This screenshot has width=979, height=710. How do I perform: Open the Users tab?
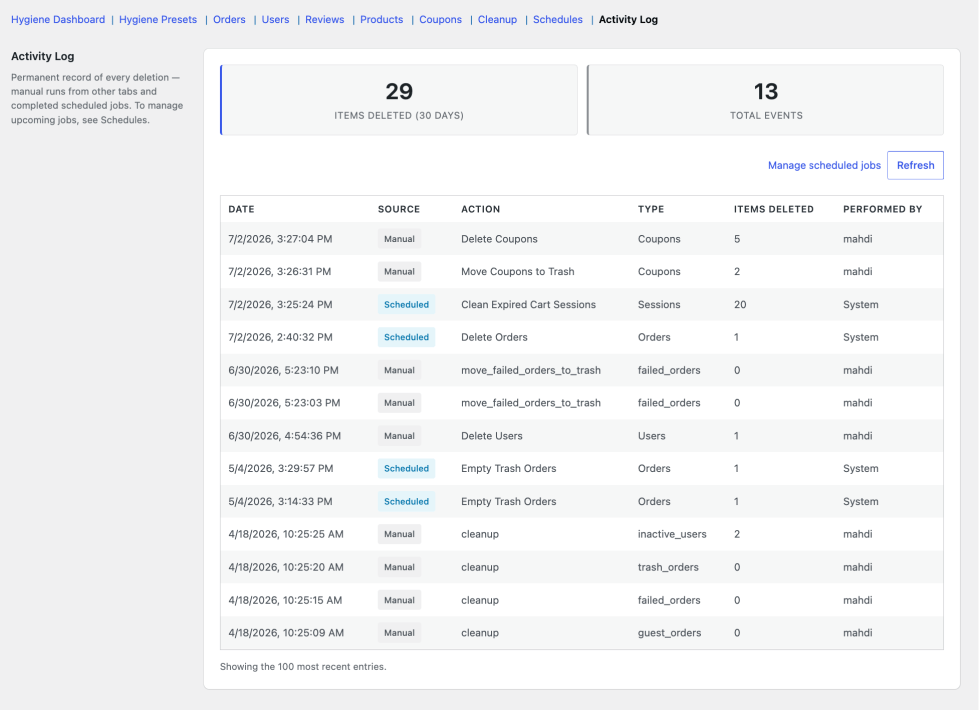click(x=275, y=19)
